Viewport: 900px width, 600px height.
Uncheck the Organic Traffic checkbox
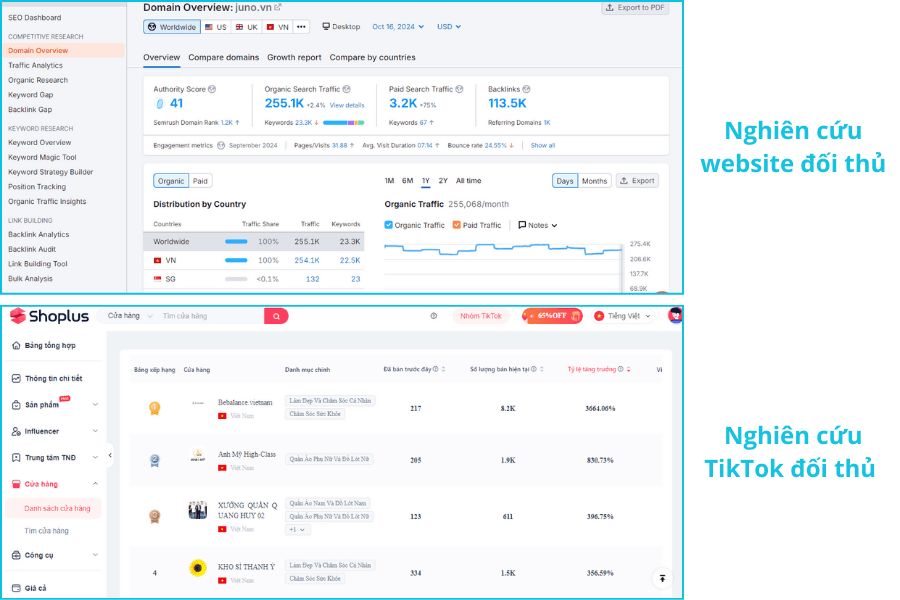(389, 225)
